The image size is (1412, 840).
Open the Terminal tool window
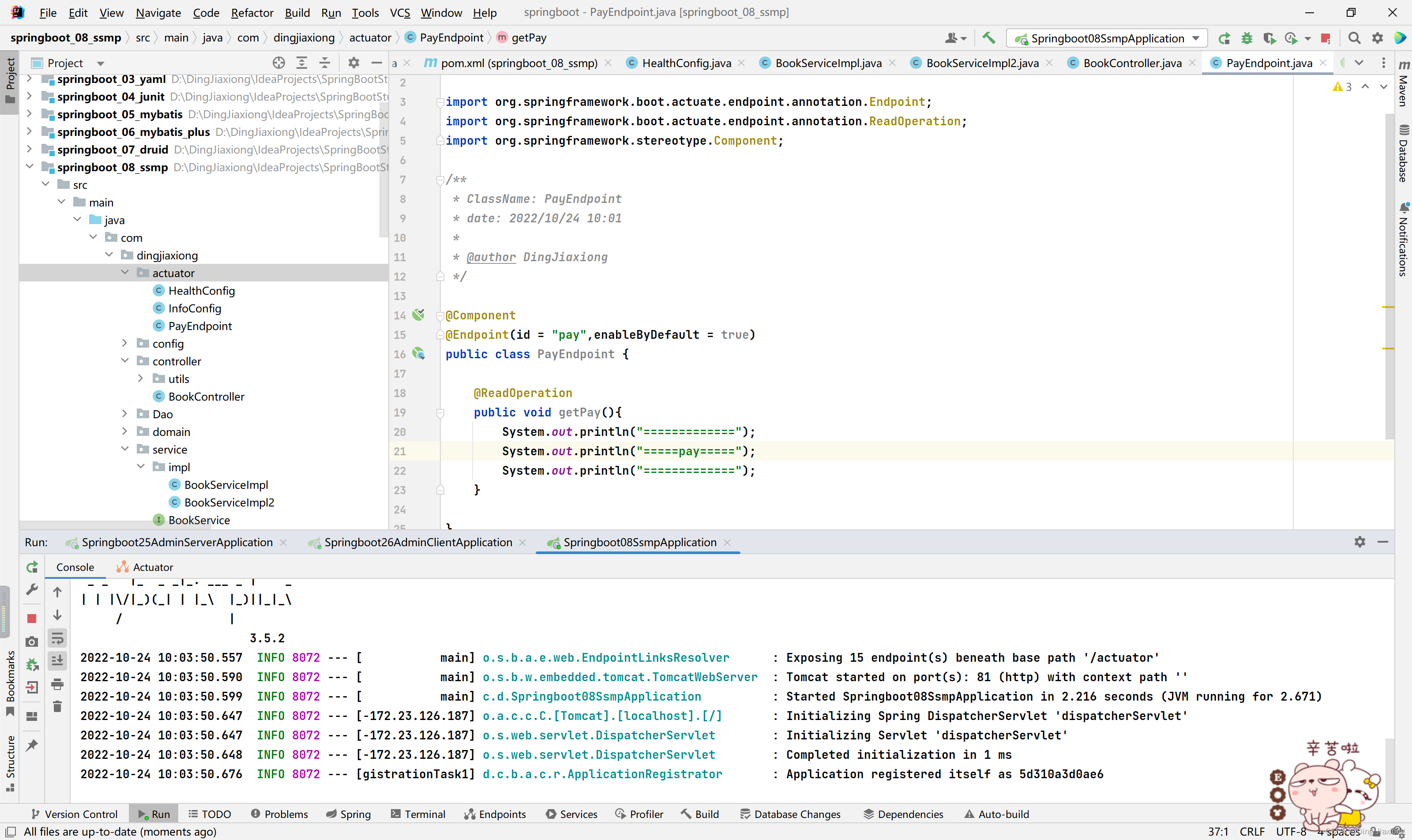pos(418,814)
